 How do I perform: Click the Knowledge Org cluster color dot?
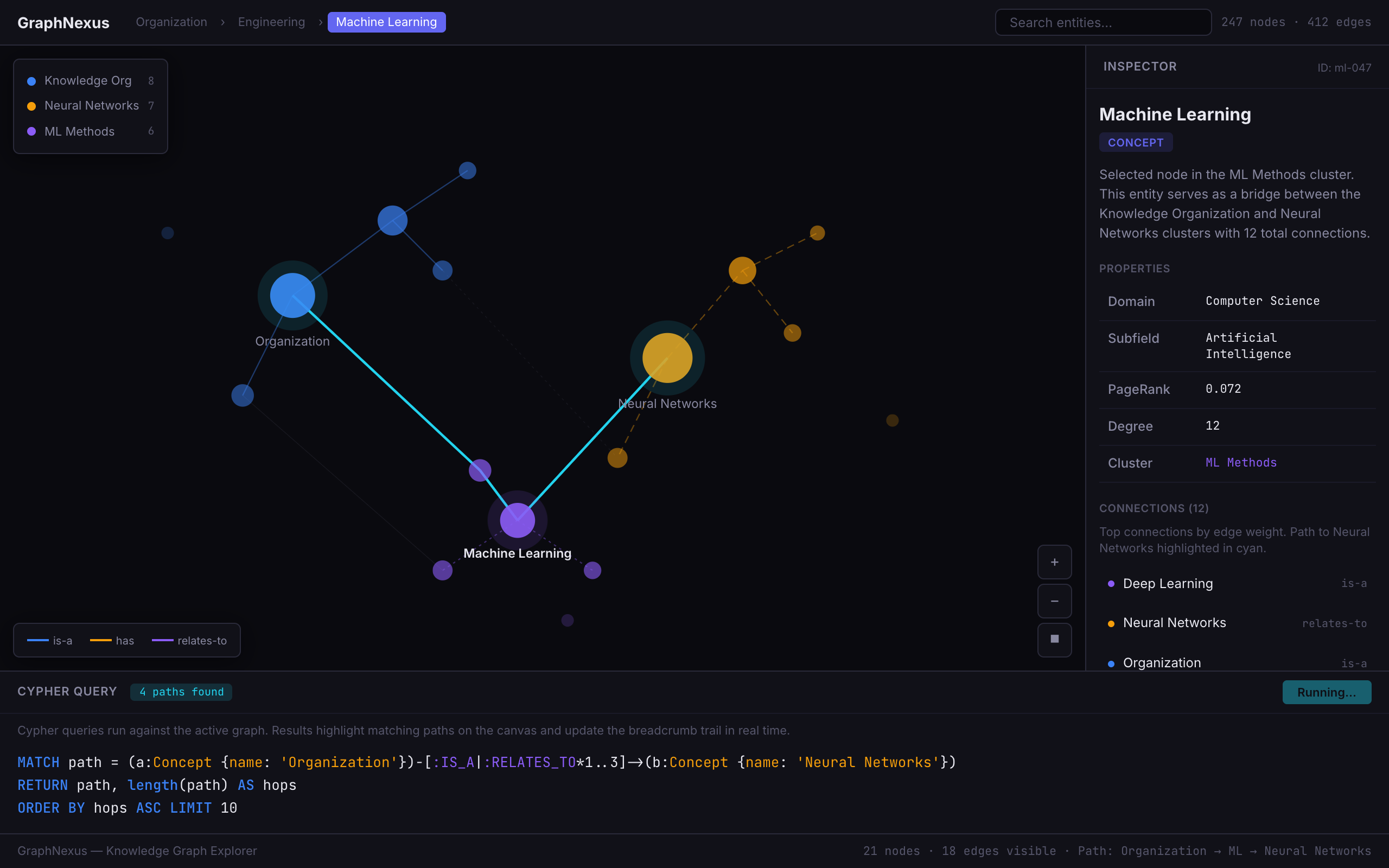31,81
